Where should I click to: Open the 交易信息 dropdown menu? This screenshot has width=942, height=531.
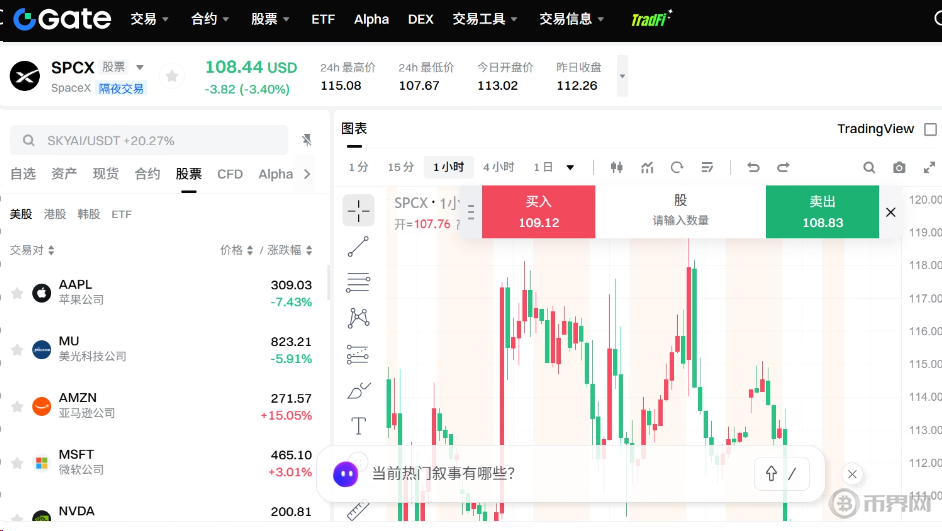pyautogui.click(x=571, y=19)
